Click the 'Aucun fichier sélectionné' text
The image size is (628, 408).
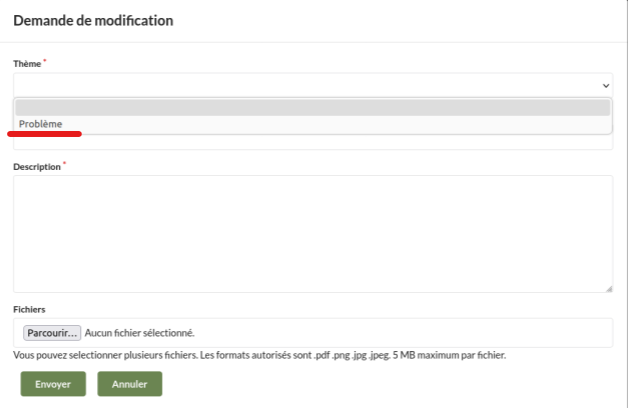point(139,333)
